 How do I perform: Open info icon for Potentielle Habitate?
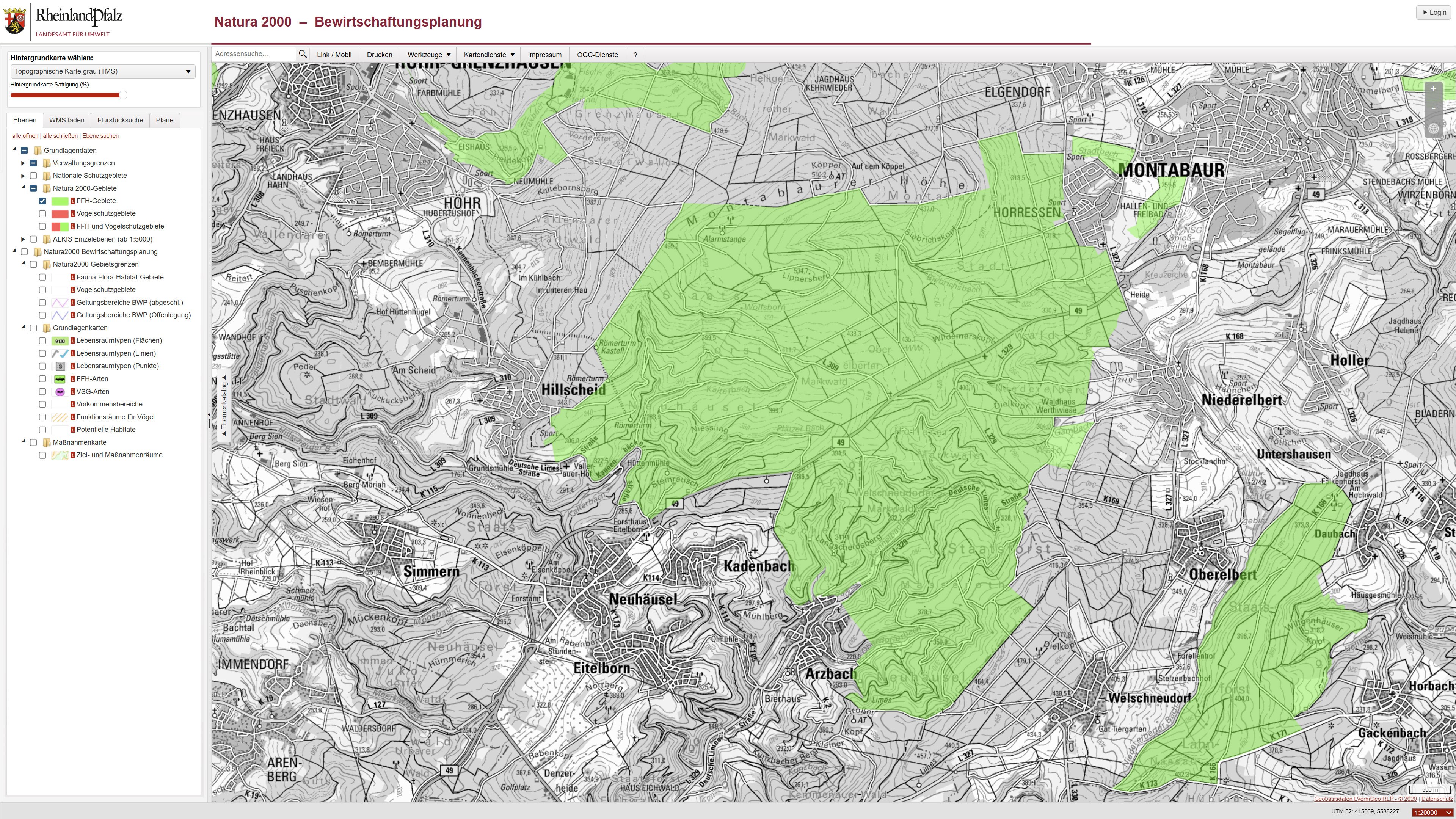pos(72,430)
